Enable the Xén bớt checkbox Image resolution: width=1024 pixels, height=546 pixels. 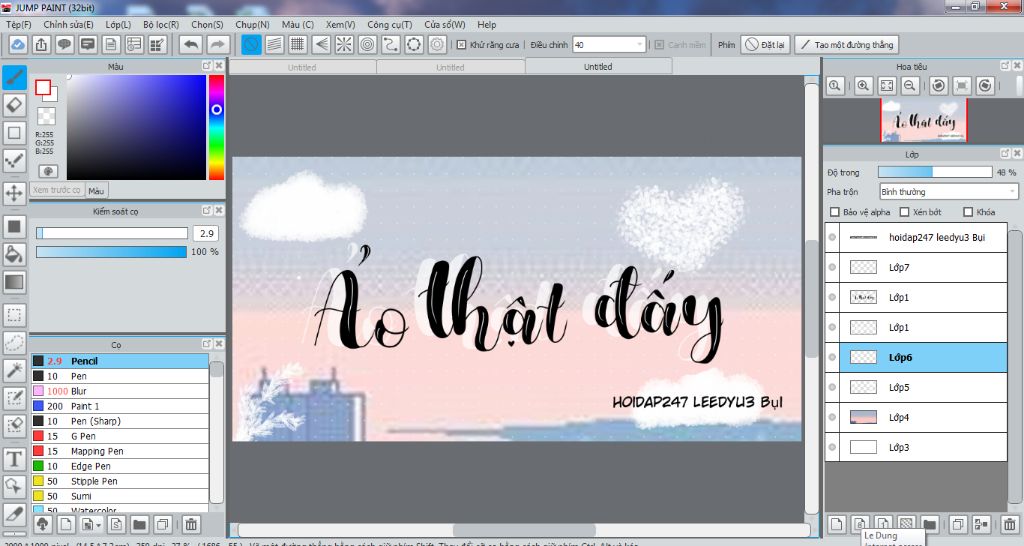pos(904,212)
